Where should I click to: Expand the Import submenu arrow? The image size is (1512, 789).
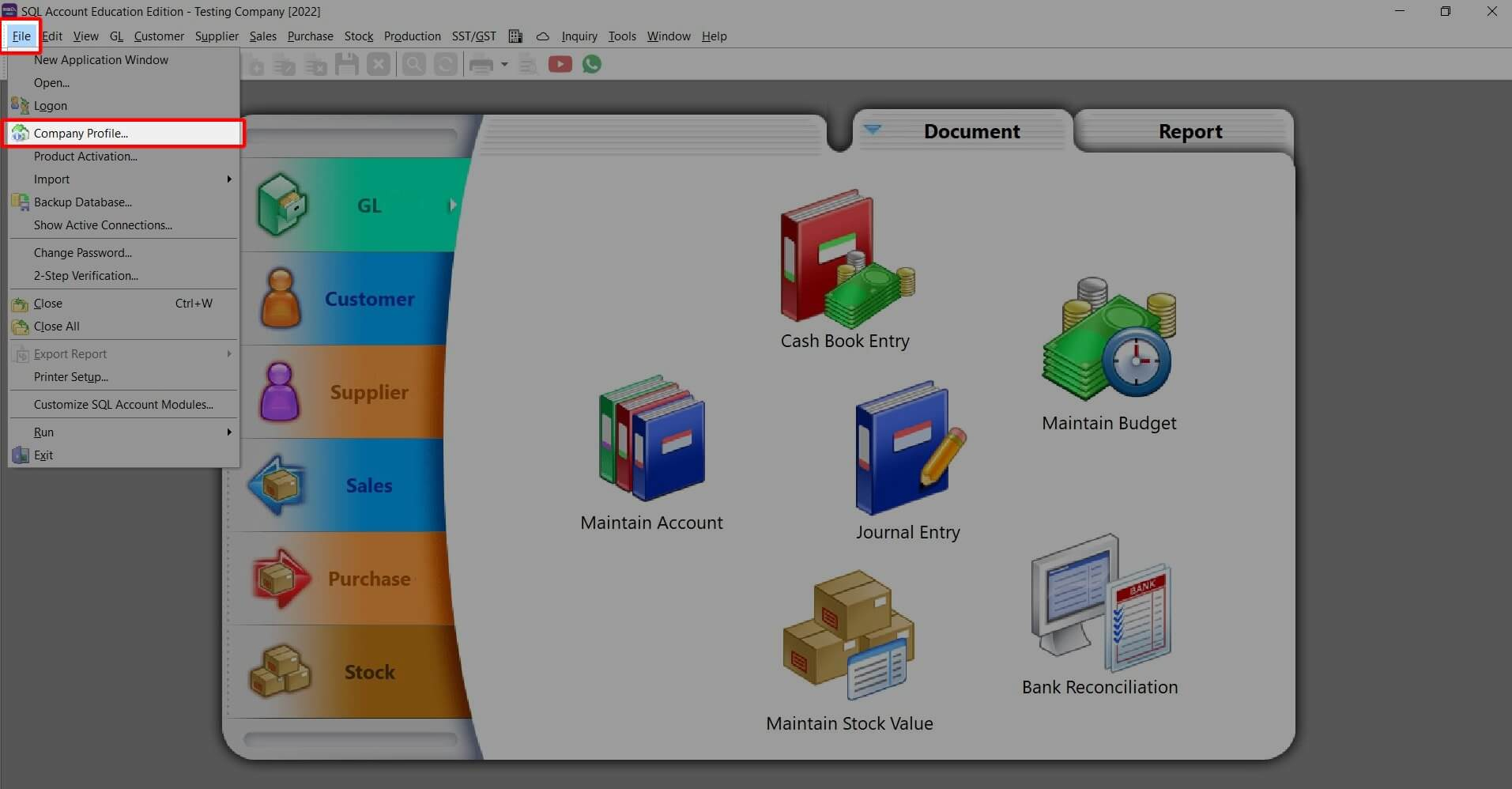click(x=229, y=179)
